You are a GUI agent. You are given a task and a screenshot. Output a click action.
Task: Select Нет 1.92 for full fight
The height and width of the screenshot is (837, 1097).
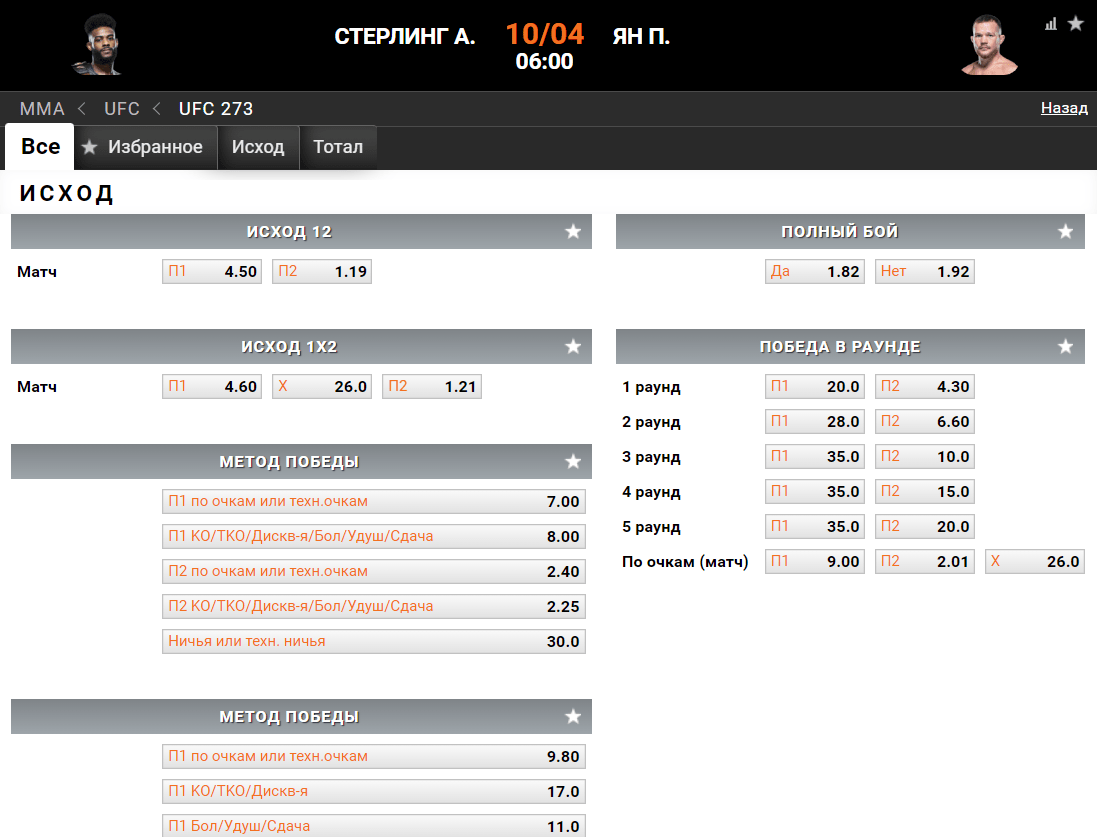(925, 272)
